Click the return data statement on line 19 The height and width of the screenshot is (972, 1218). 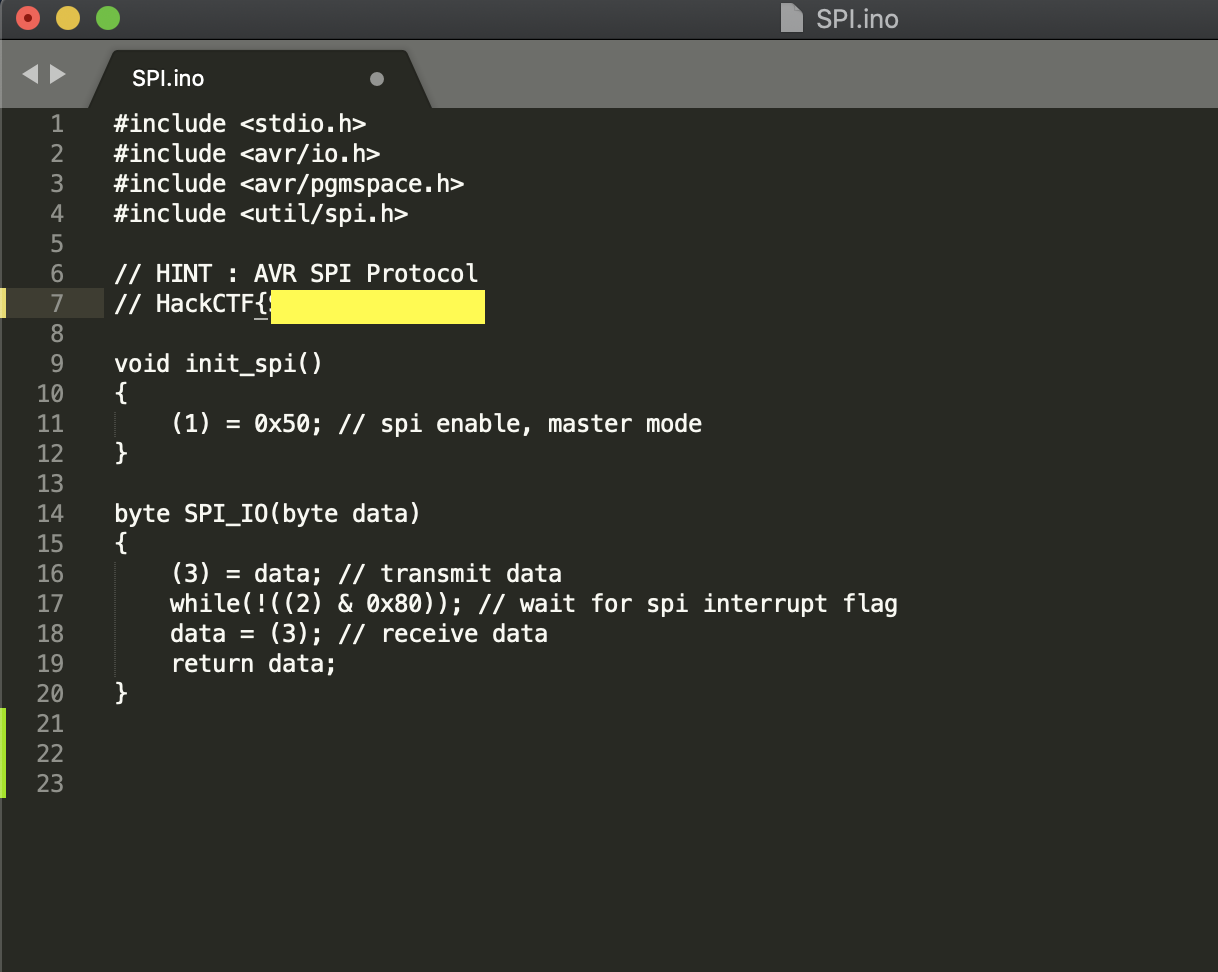coord(253,663)
